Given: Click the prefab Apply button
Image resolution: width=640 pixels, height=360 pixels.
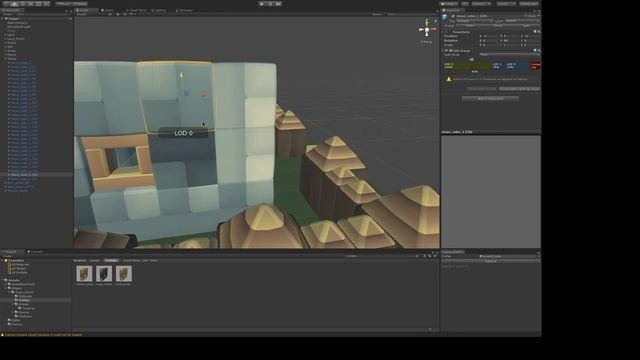Looking at the screenshot, I should click(526, 25).
